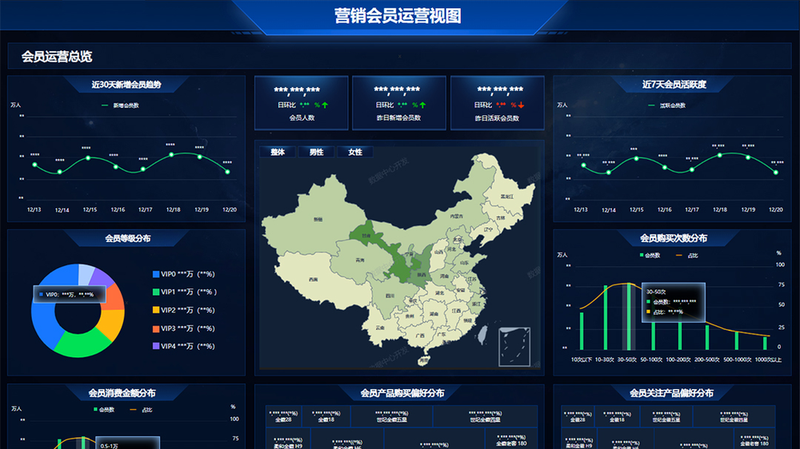Image resolution: width=800 pixels, height=449 pixels.
Task: Select 世纪金徽四星 cell in 会员产品购买偏好分布
Action: pyautogui.click(x=485, y=416)
